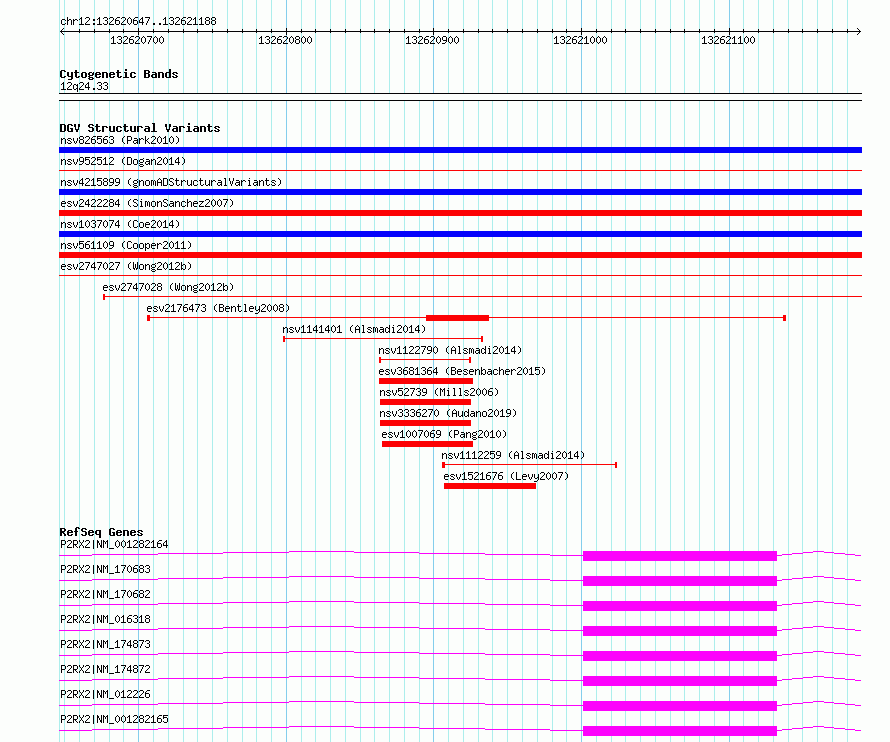This screenshot has width=890, height=742.
Task: Open P2RX2|NM_001282164 transcript label
Action: pyautogui.click(x=114, y=544)
